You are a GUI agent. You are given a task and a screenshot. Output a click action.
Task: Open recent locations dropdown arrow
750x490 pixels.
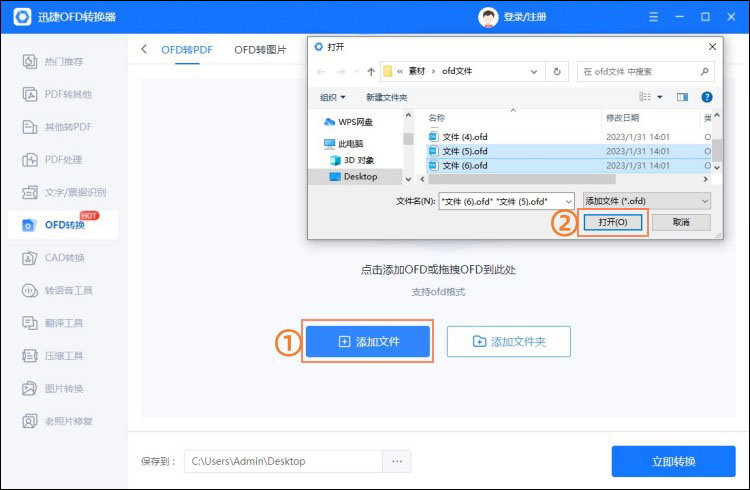(x=357, y=72)
